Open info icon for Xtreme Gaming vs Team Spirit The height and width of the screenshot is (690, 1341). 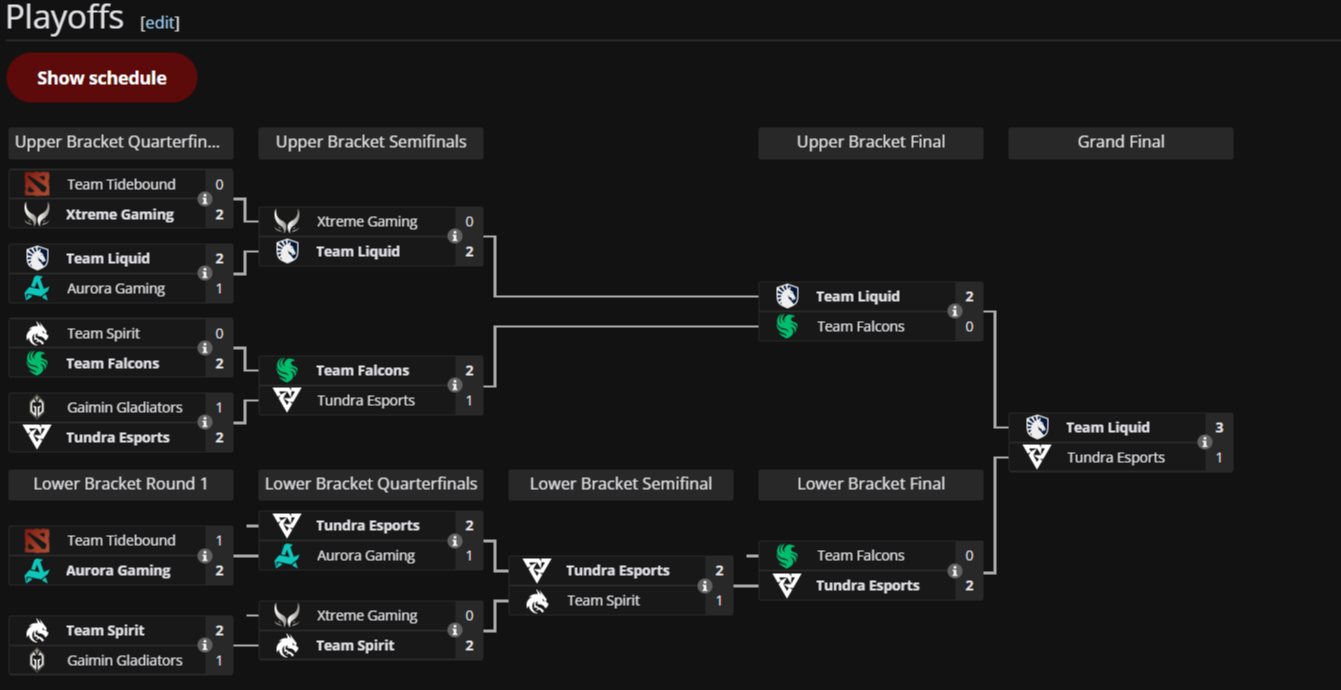pyautogui.click(x=455, y=630)
